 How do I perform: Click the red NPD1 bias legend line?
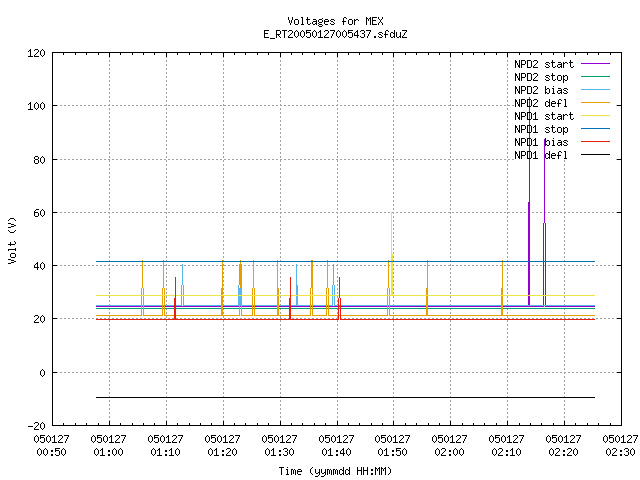tap(595, 142)
